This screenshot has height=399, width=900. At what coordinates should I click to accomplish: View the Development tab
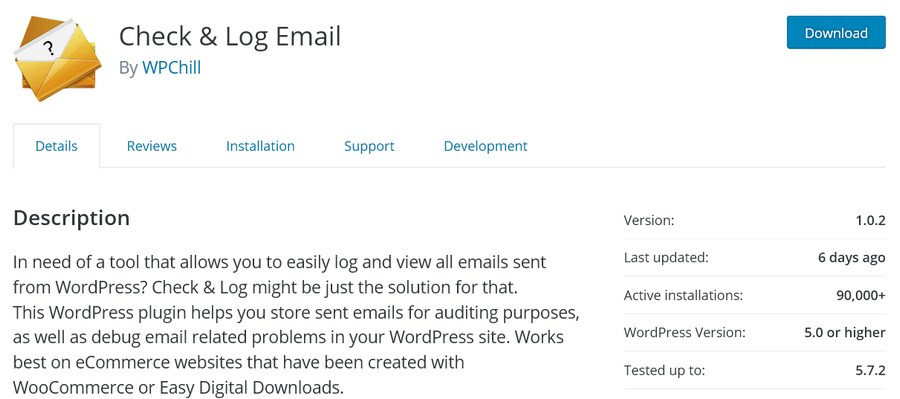[486, 146]
